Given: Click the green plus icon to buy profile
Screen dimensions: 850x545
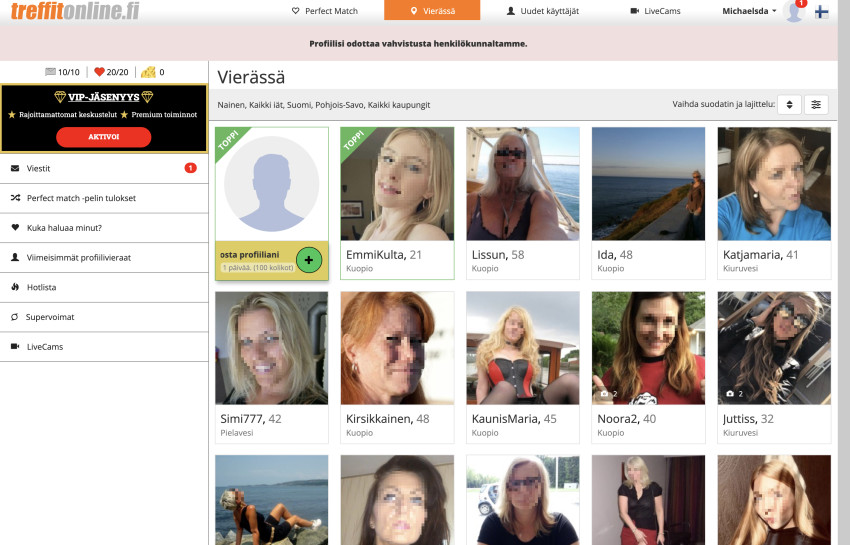Looking at the screenshot, I should point(309,260).
